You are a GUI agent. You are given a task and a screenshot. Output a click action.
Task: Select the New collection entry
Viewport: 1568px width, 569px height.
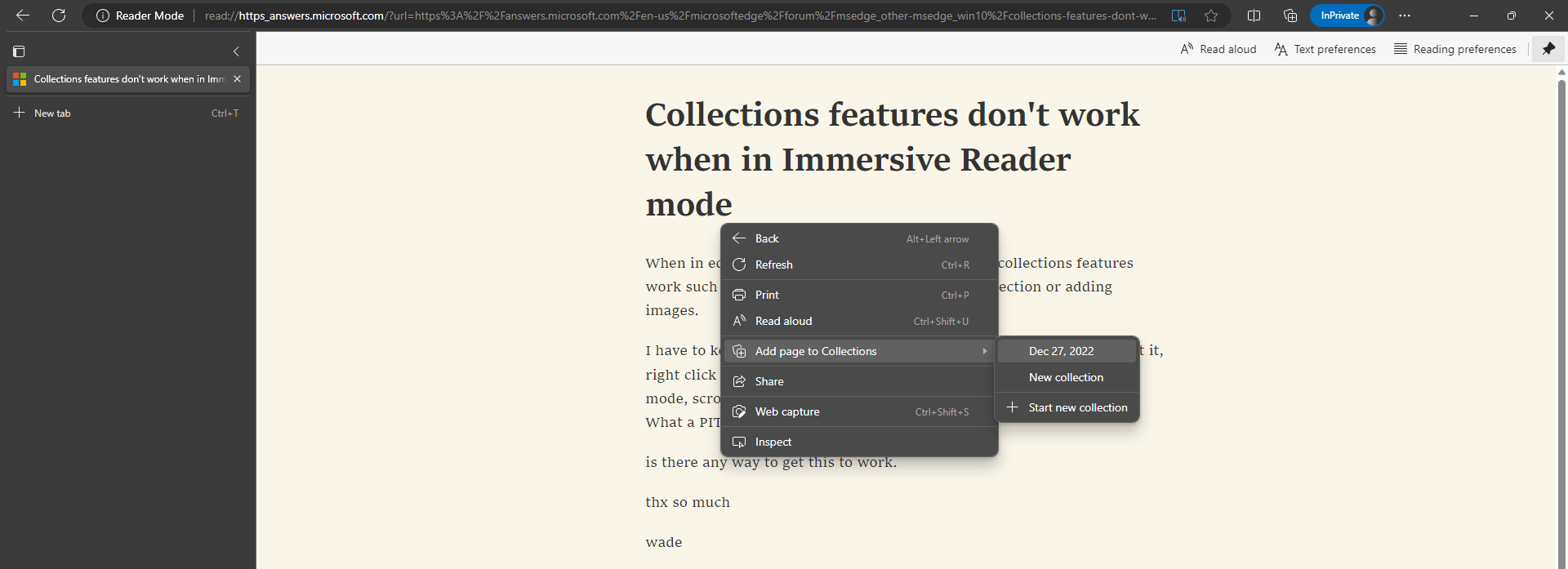1067,377
